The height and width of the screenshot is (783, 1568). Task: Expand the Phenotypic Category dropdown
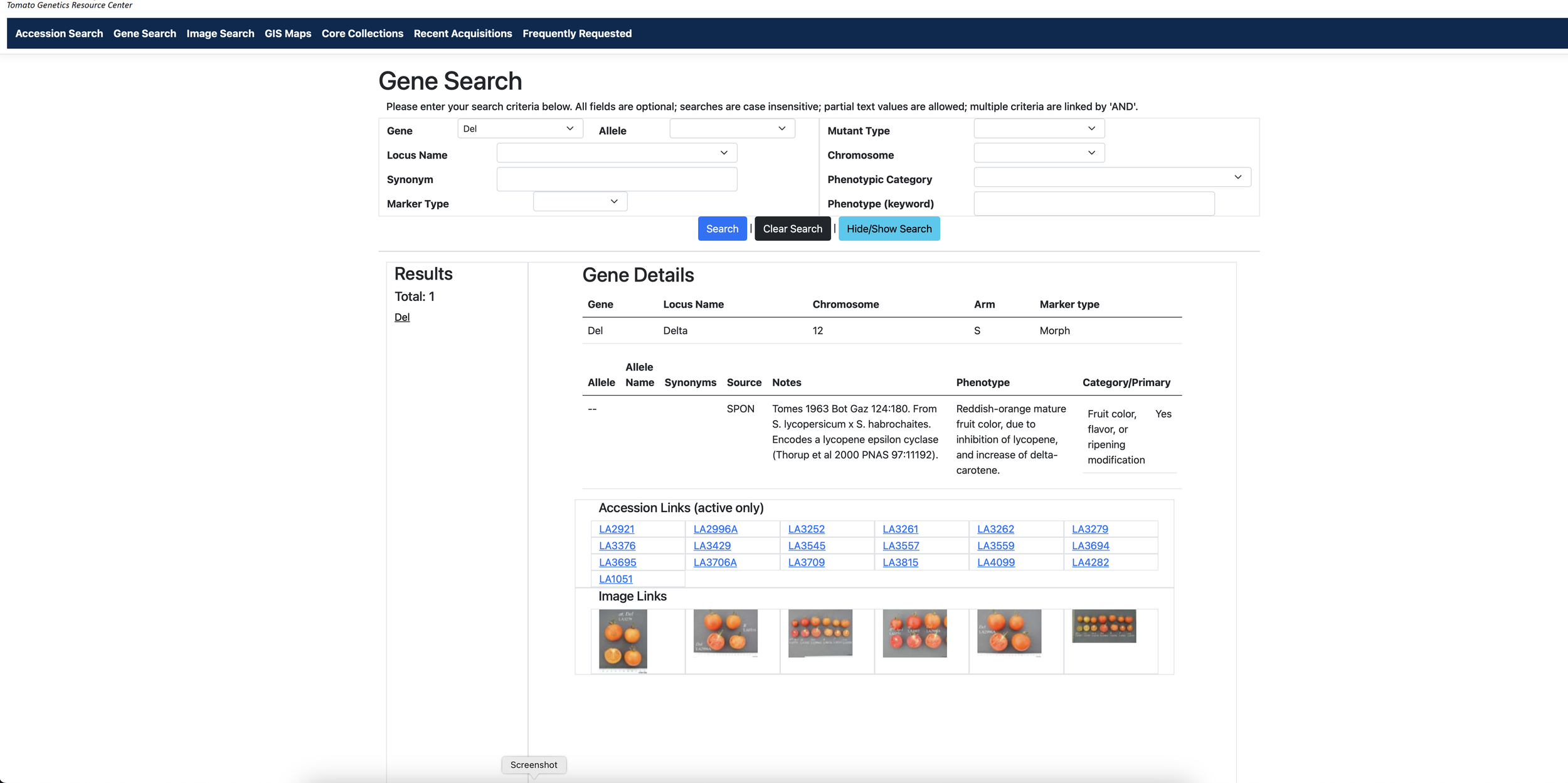click(x=1111, y=177)
